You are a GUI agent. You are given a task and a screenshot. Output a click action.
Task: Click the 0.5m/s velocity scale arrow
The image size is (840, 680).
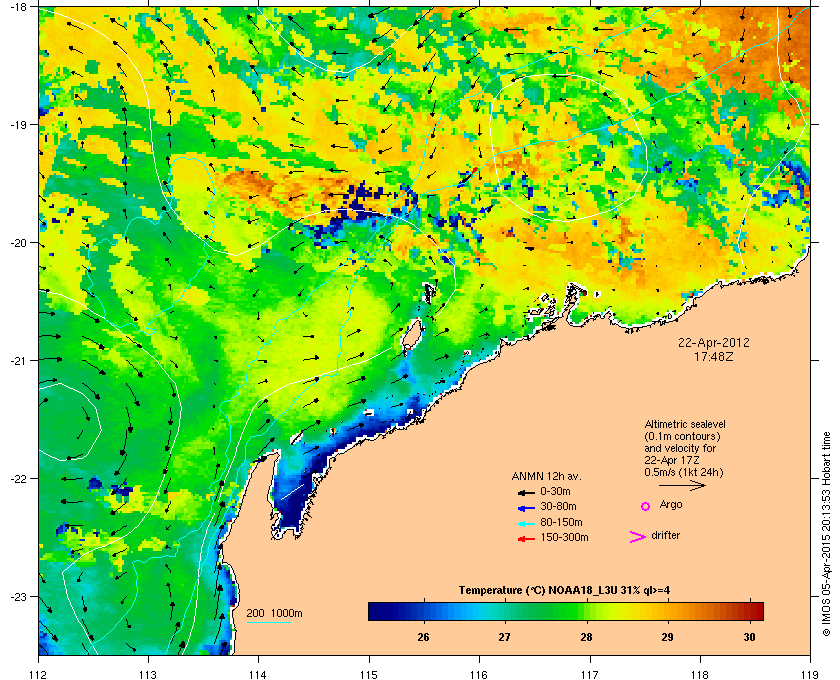click(682, 485)
